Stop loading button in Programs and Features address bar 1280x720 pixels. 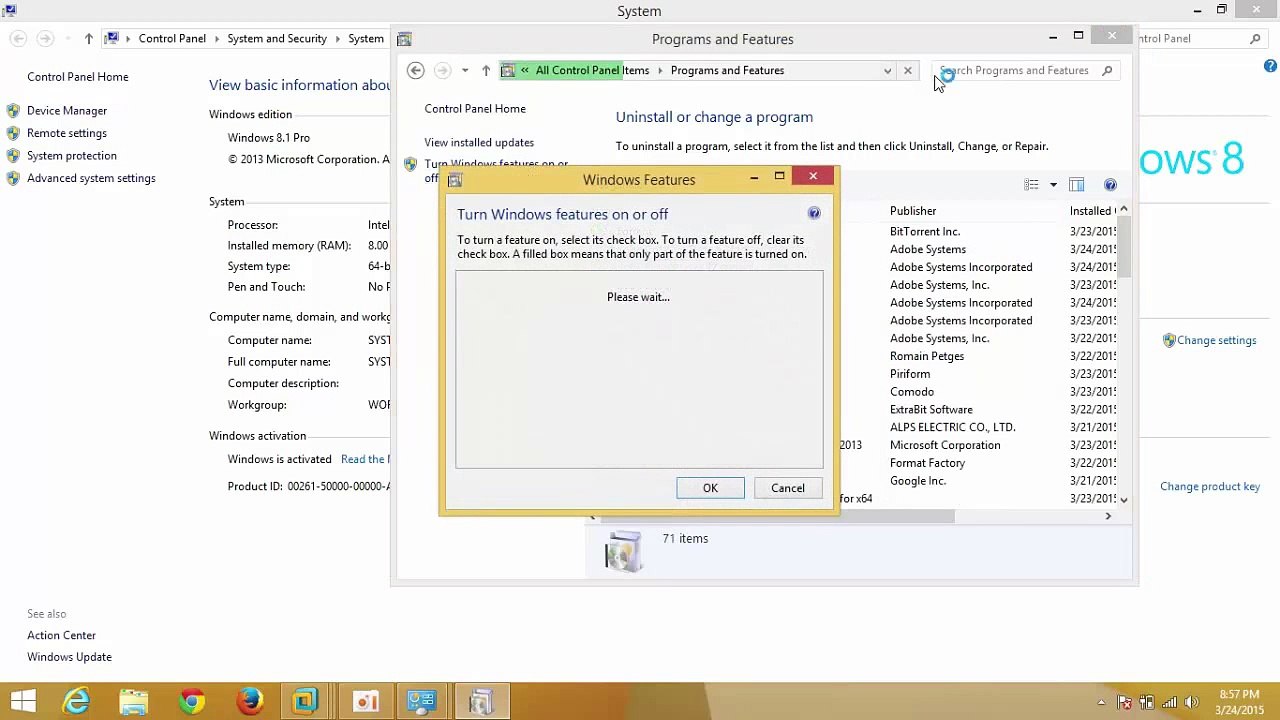pyautogui.click(x=908, y=71)
